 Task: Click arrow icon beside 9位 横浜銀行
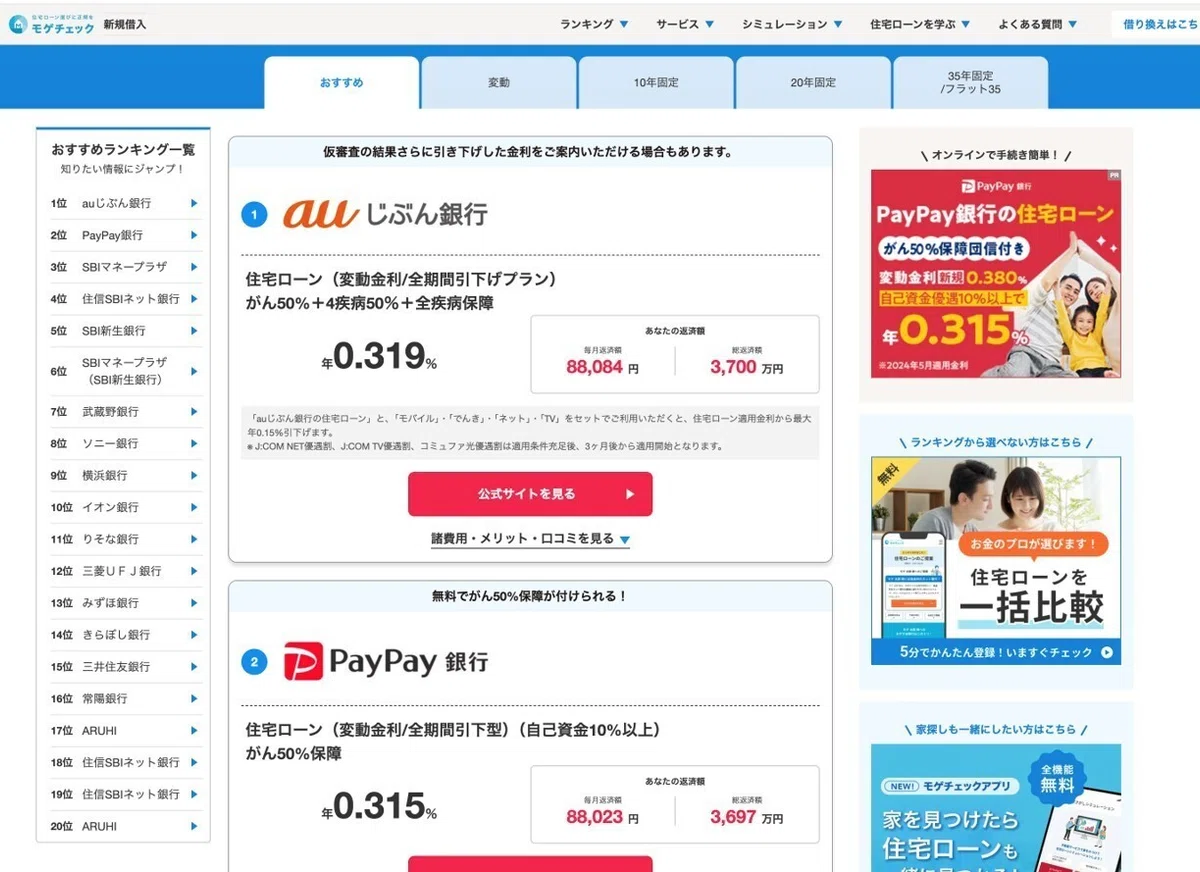pyautogui.click(x=194, y=475)
